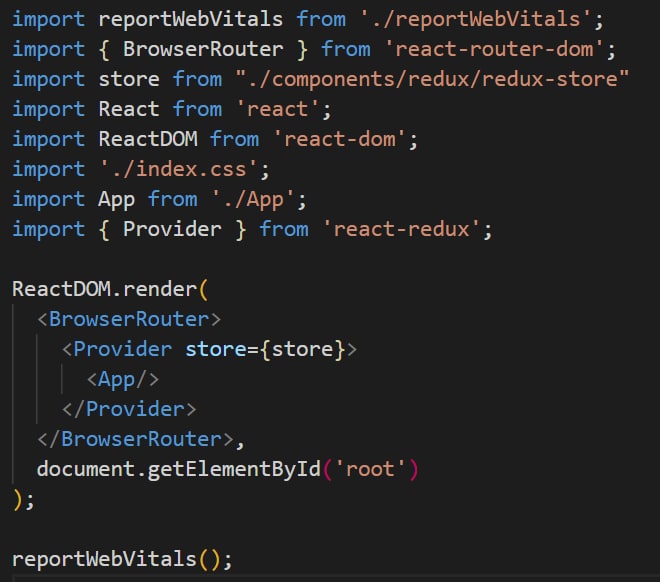Screen dimensions: 660x582
Task: Click 'App' identifier in import App line
Action: click(117, 199)
